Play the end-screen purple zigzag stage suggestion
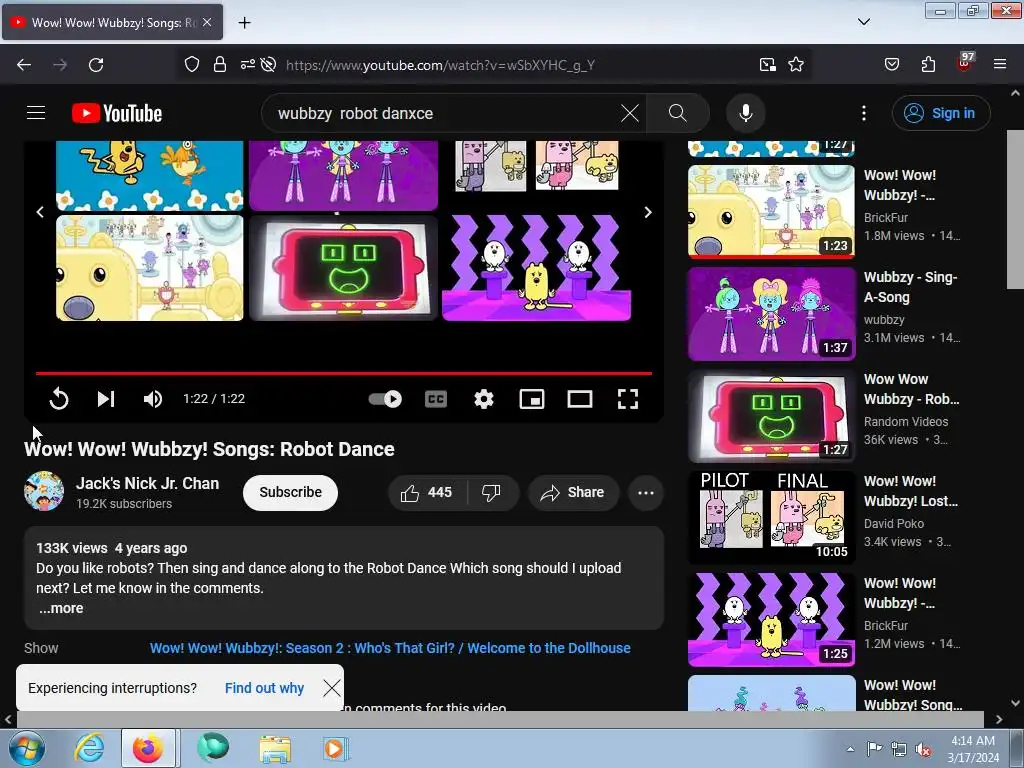1024x768 pixels. click(x=536, y=268)
